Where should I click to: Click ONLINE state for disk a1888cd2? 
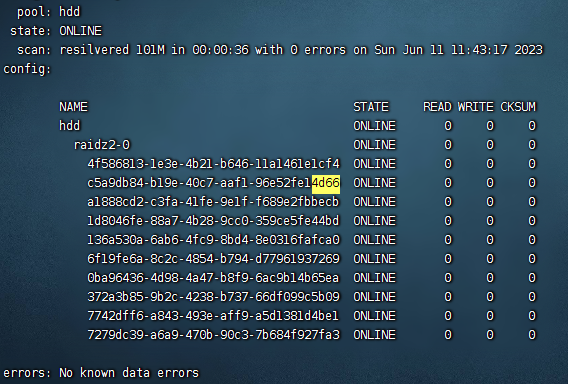(x=375, y=202)
